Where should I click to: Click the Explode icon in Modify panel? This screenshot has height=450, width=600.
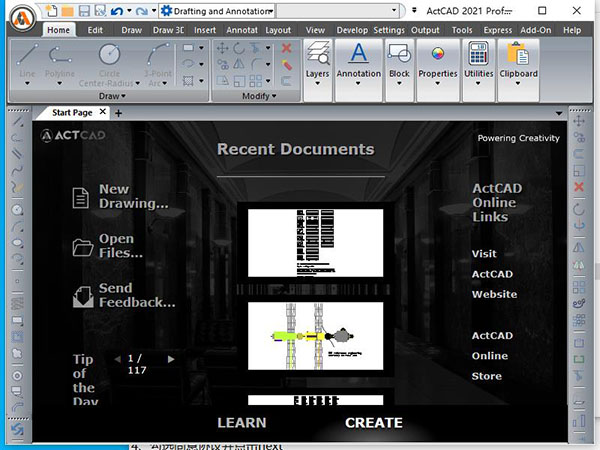287,65
